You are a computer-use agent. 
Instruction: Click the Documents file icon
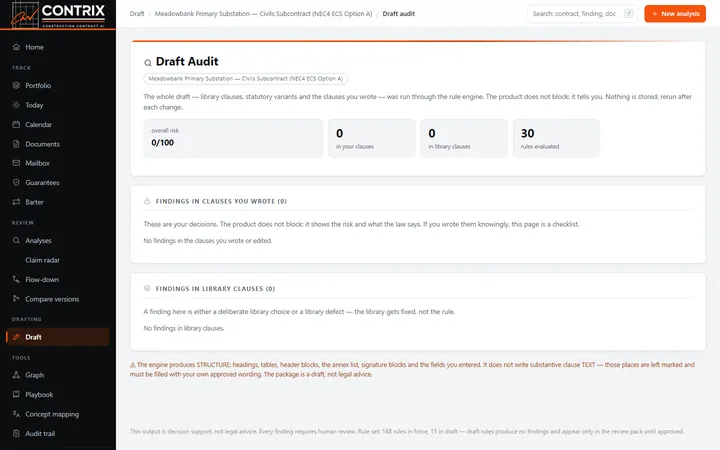pyautogui.click(x=16, y=144)
